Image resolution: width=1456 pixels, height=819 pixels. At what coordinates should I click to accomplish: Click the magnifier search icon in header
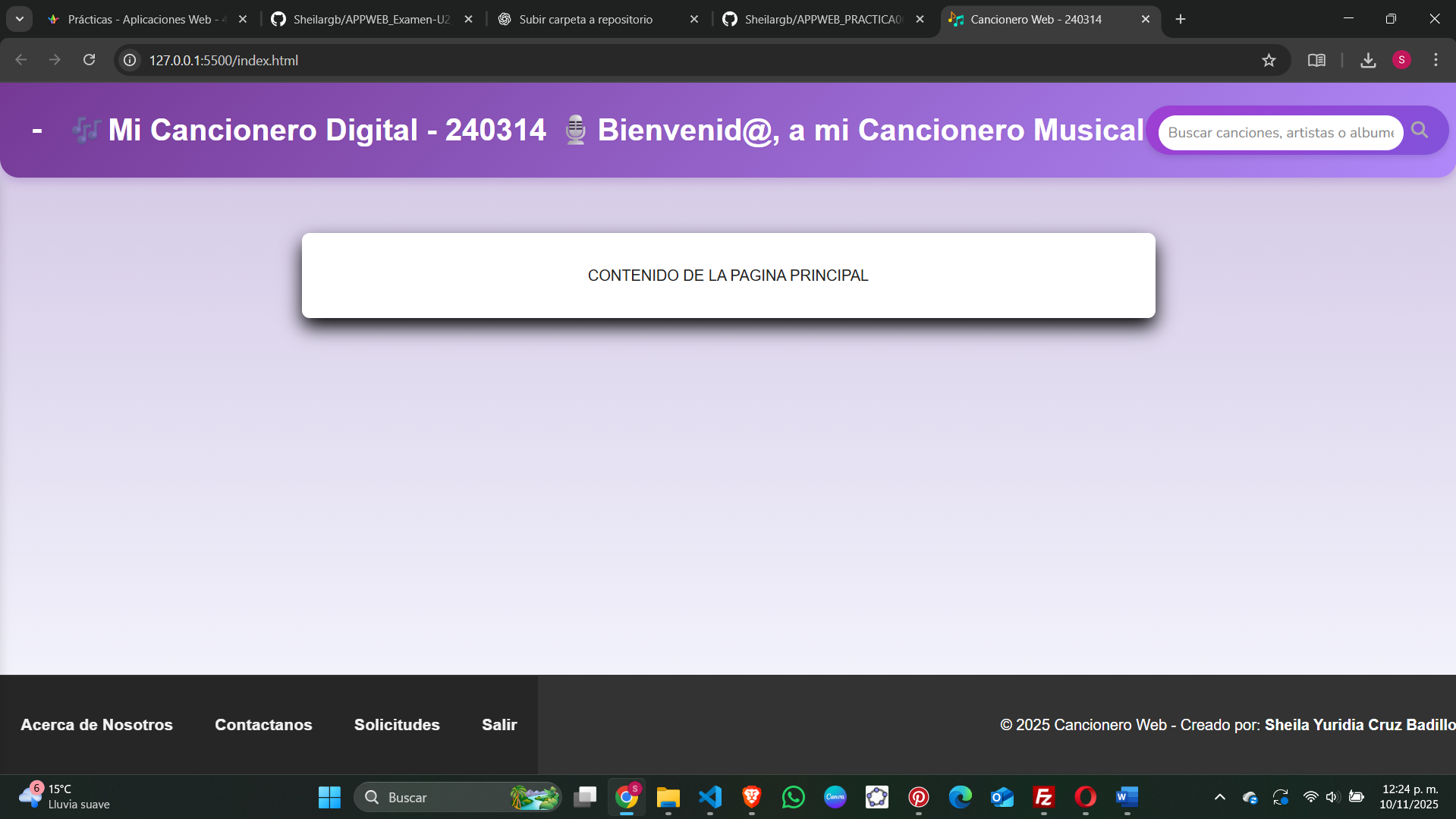click(x=1420, y=131)
